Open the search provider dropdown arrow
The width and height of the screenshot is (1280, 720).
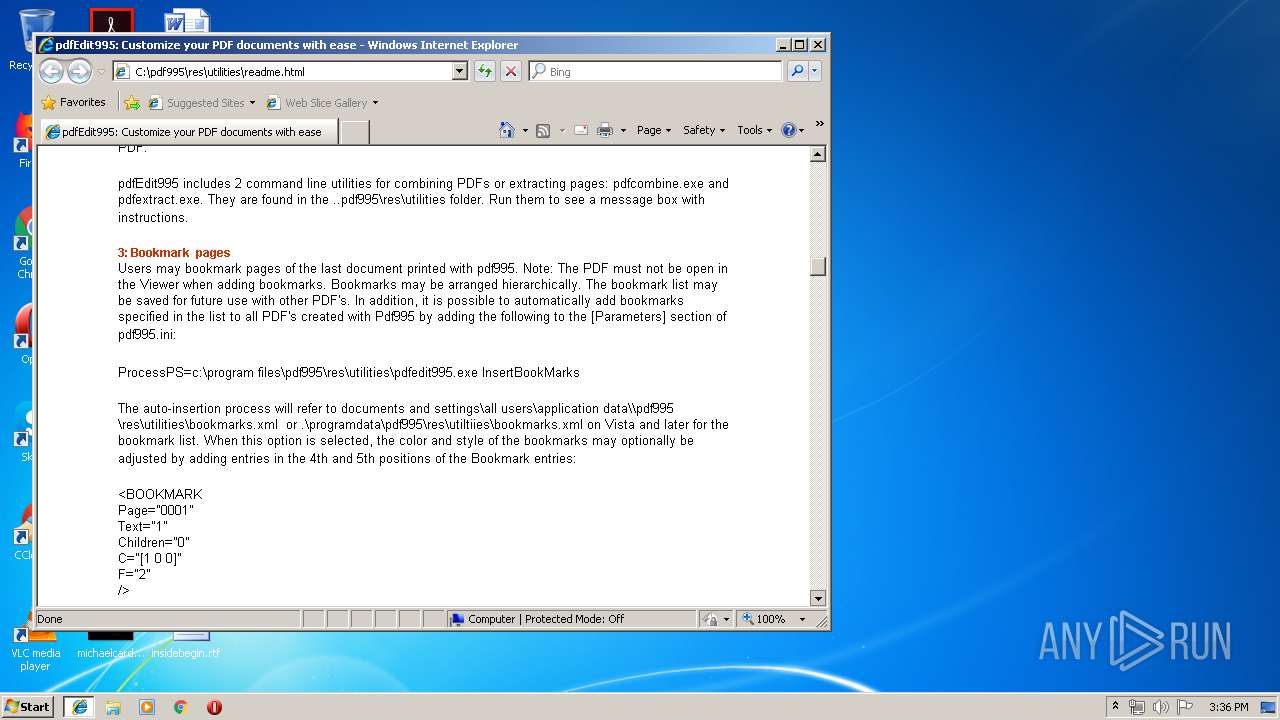(815, 71)
